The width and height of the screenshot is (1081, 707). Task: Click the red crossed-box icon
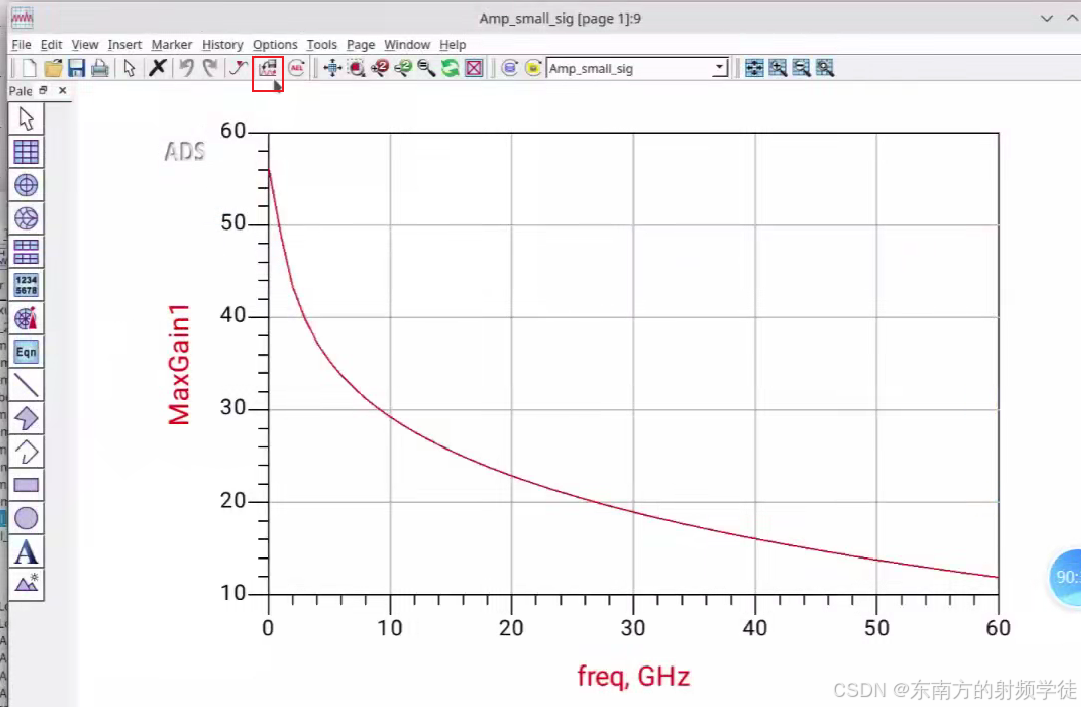coord(474,68)
